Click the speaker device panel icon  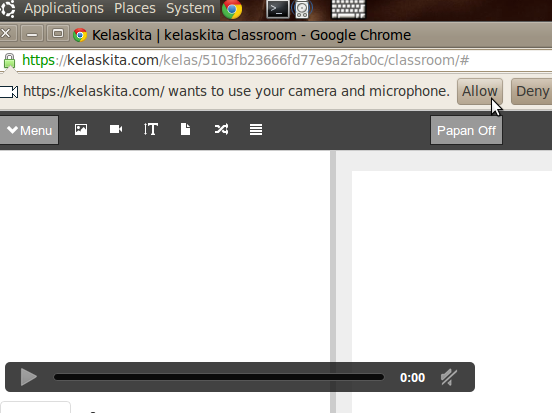tap(302, 9)
